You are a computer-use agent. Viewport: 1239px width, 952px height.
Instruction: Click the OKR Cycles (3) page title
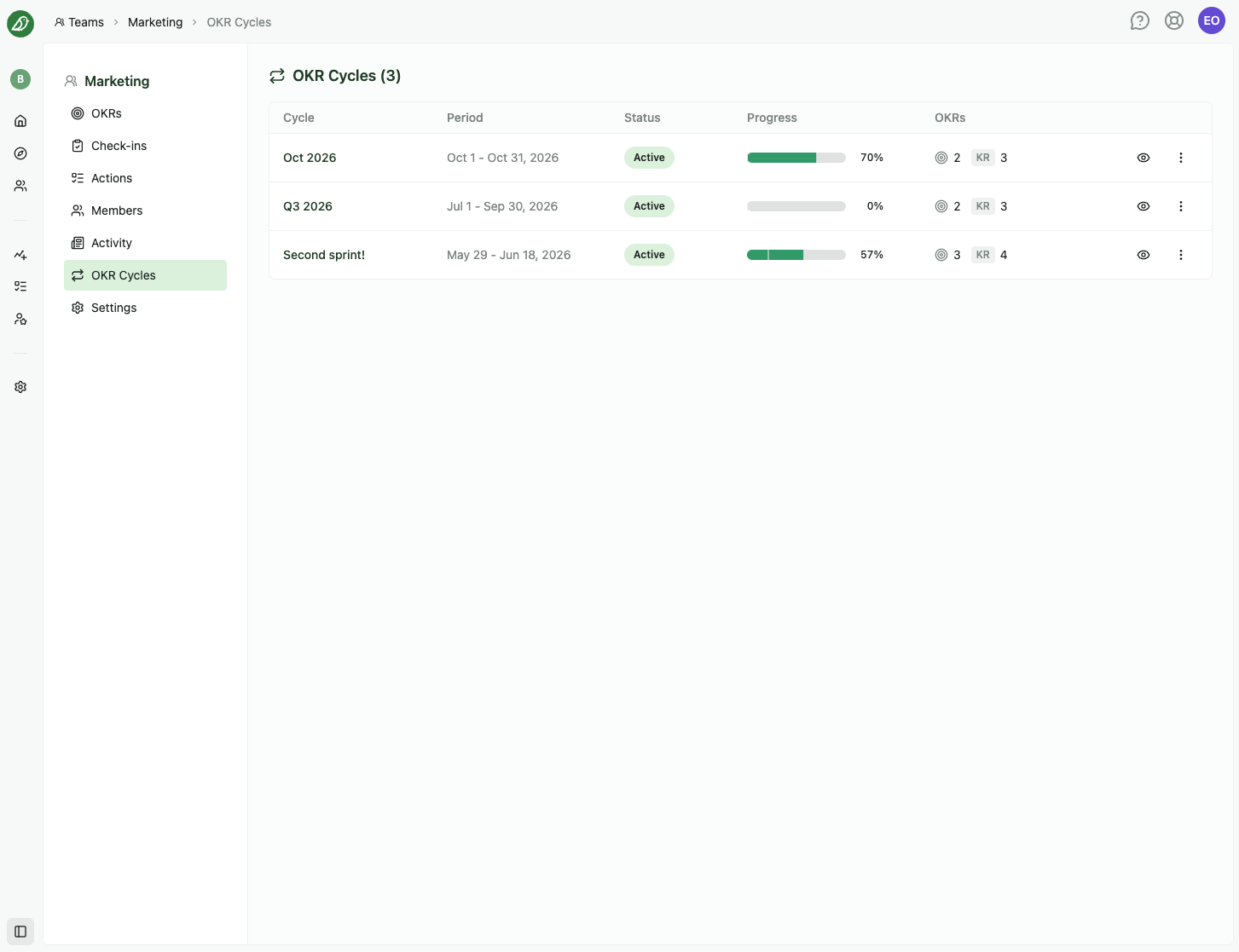pyautogui.click(x=346, y=76)
